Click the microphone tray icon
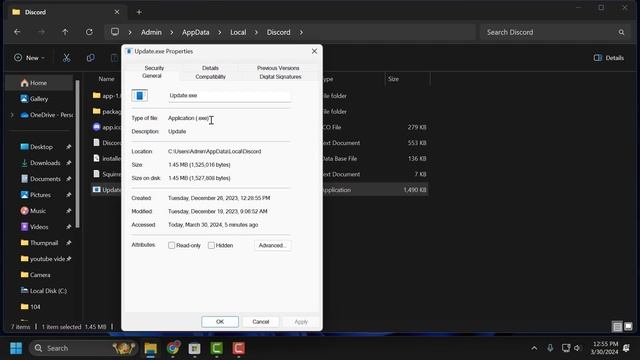The image size is (640, 360). (x=550, y=348)
